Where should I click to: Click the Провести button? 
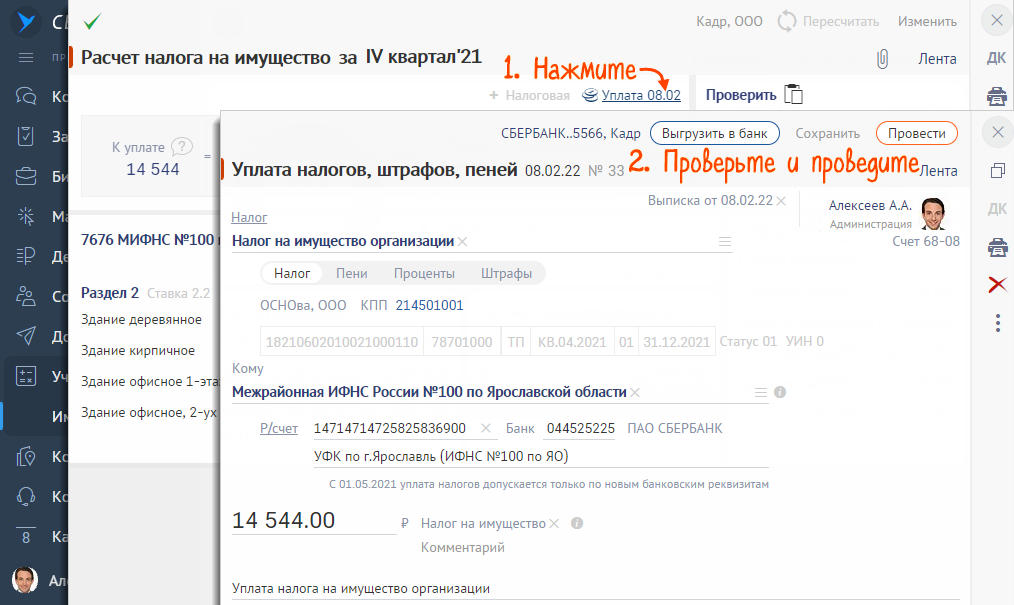[916, 133]
